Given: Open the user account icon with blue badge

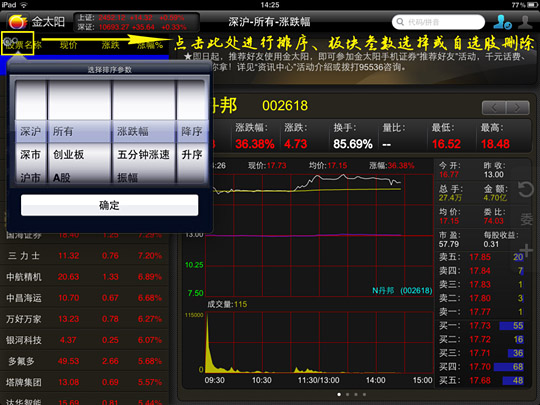Looking at the screenshot, I should coord(502,22).
